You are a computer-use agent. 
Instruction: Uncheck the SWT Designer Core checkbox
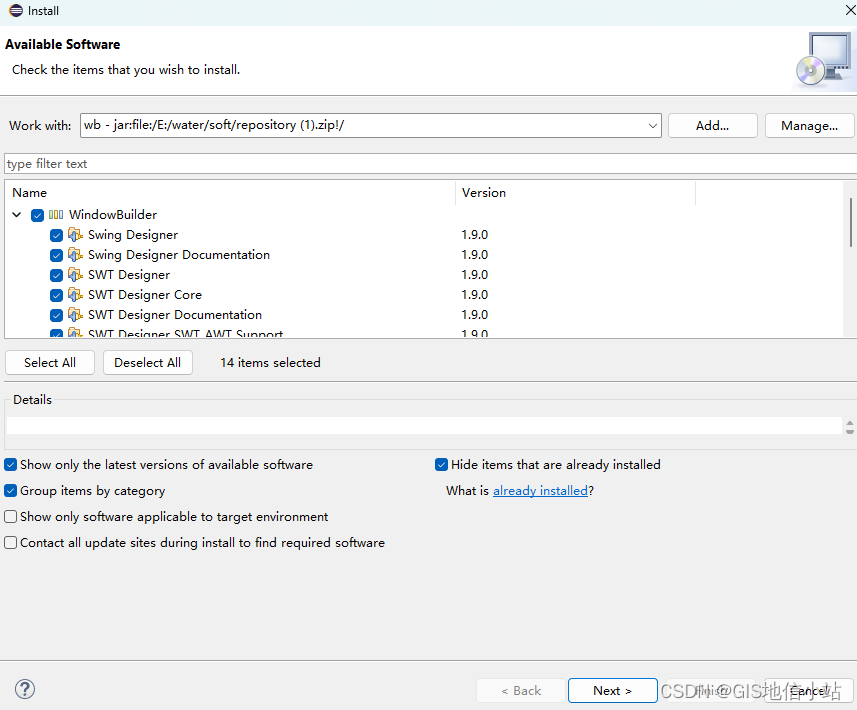(56, 296)
